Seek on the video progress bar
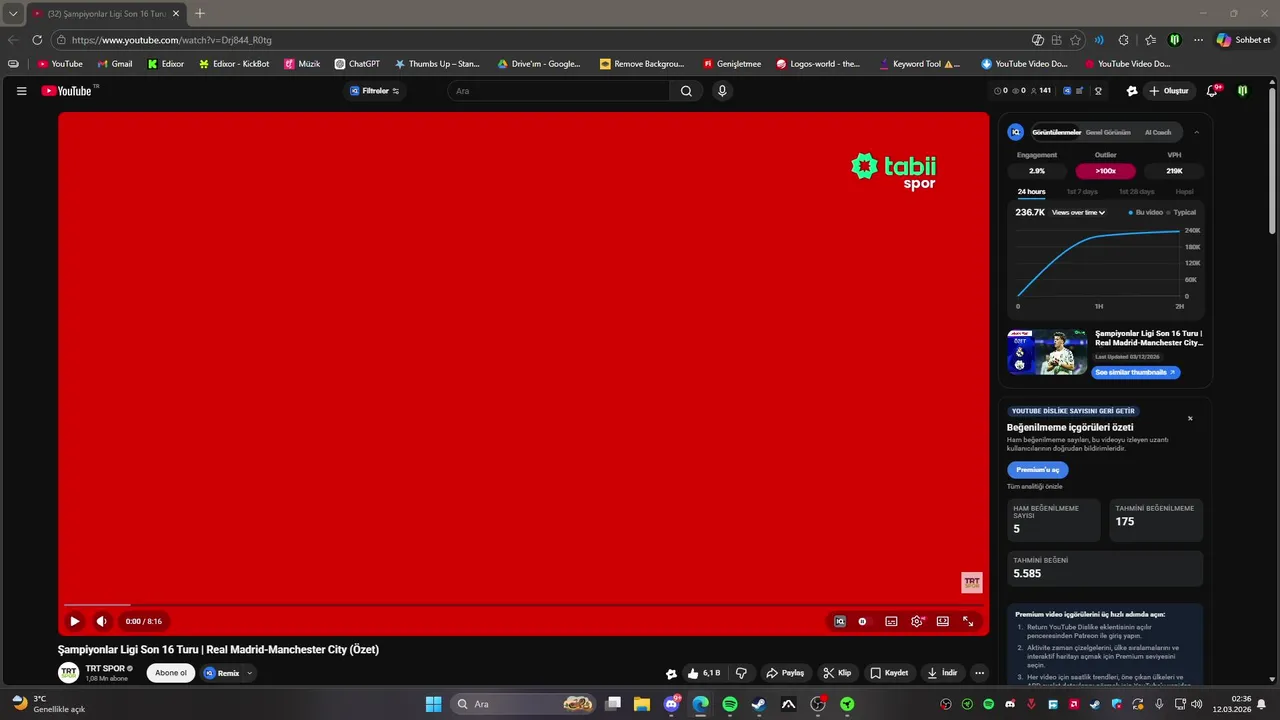The image size is (1280, 720). pyautogui.click(x=523, y=605)
